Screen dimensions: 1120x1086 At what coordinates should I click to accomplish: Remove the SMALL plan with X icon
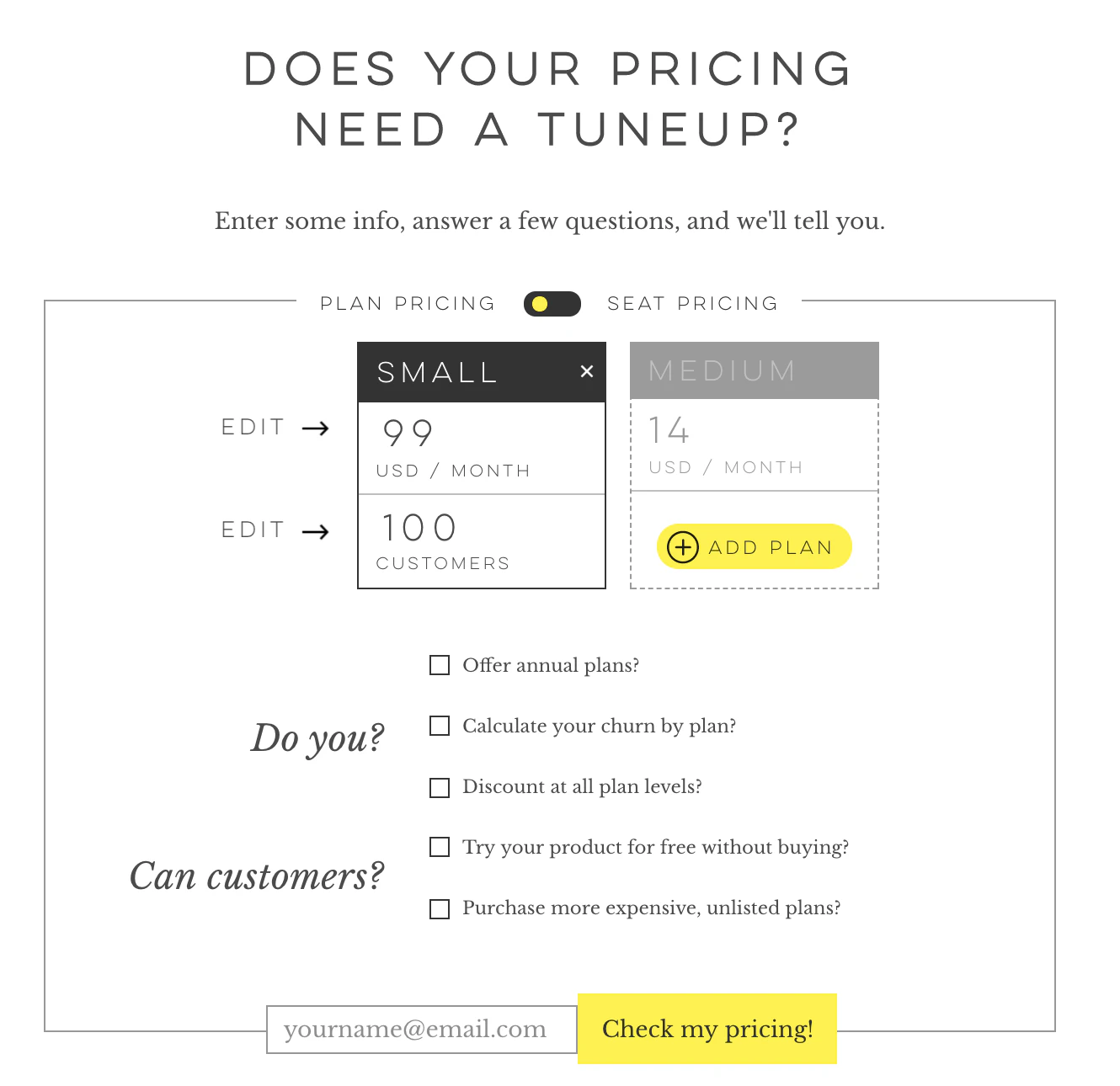pyautogui.click(x=587, y=371)
